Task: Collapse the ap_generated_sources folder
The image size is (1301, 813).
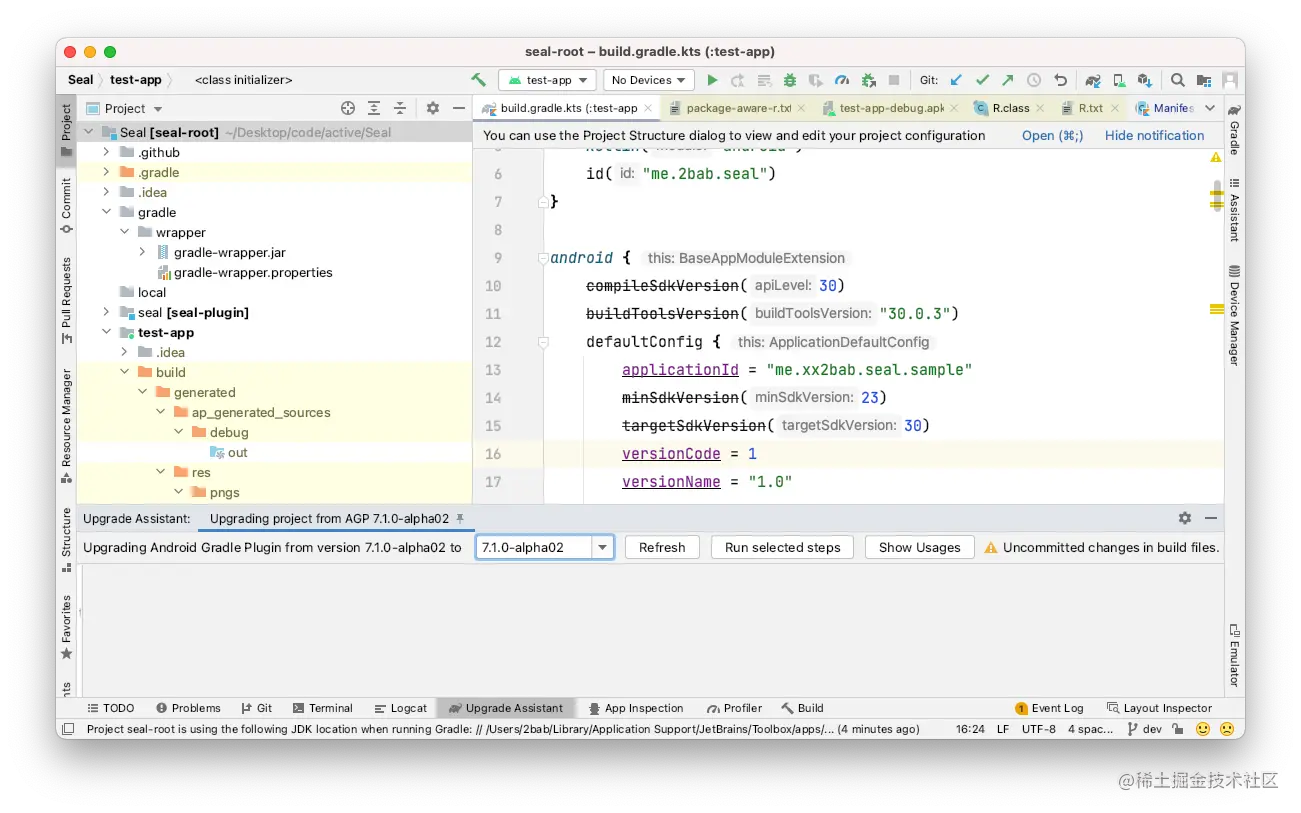Action: tap(160, 412)
